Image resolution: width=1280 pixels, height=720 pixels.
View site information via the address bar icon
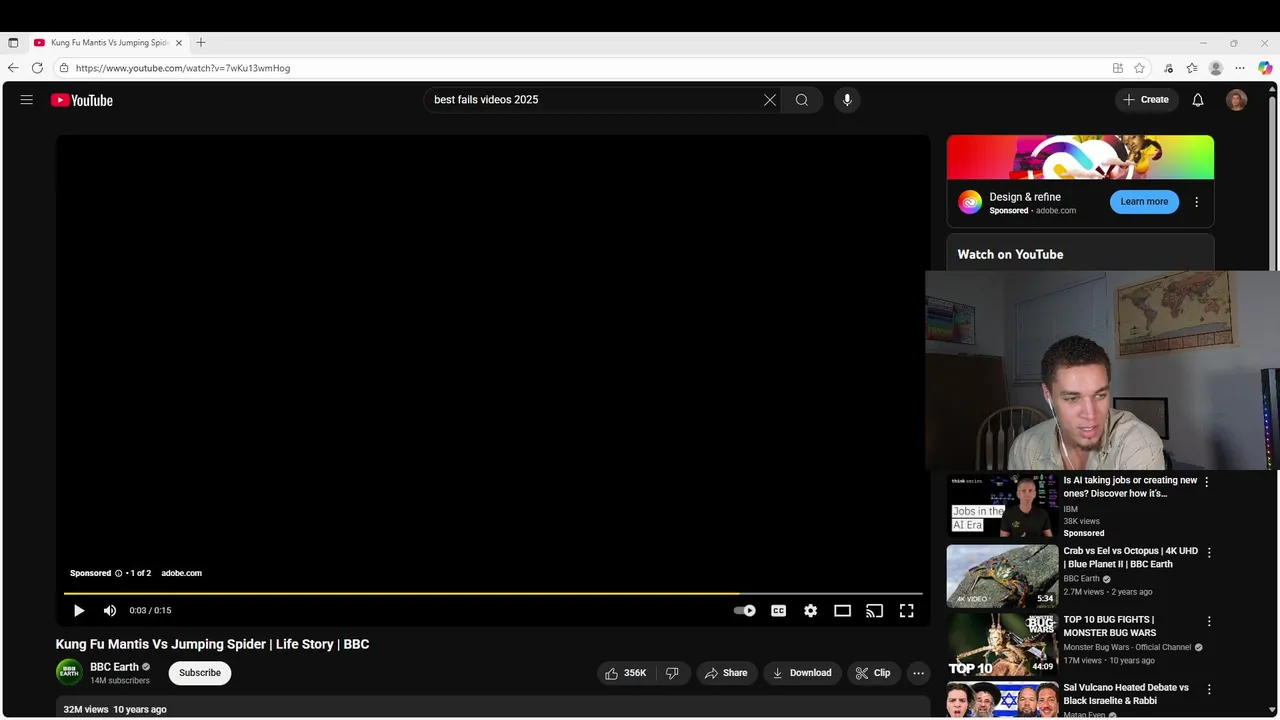pyautogui.click(x=64, y=68)
